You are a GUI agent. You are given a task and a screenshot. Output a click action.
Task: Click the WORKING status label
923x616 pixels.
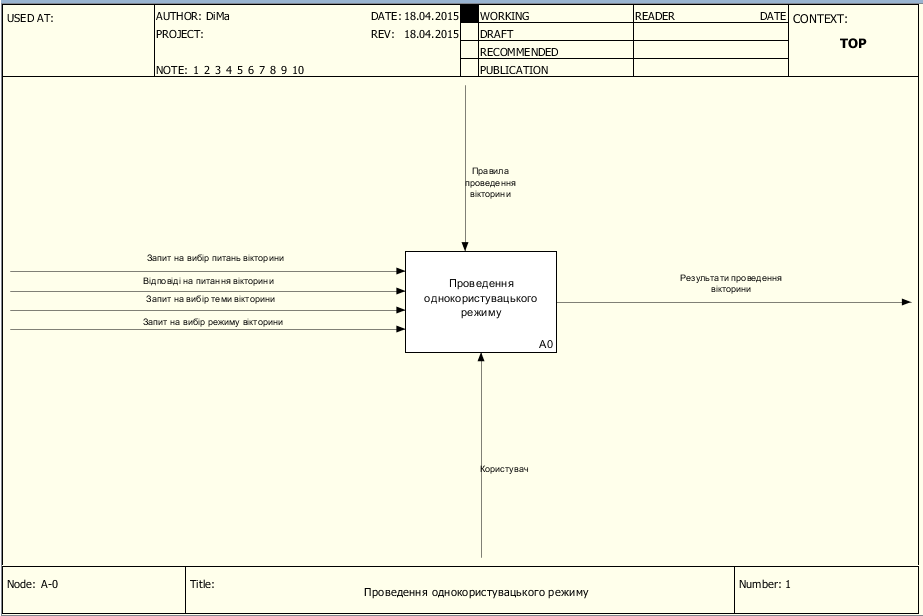[x=504, y=16]
